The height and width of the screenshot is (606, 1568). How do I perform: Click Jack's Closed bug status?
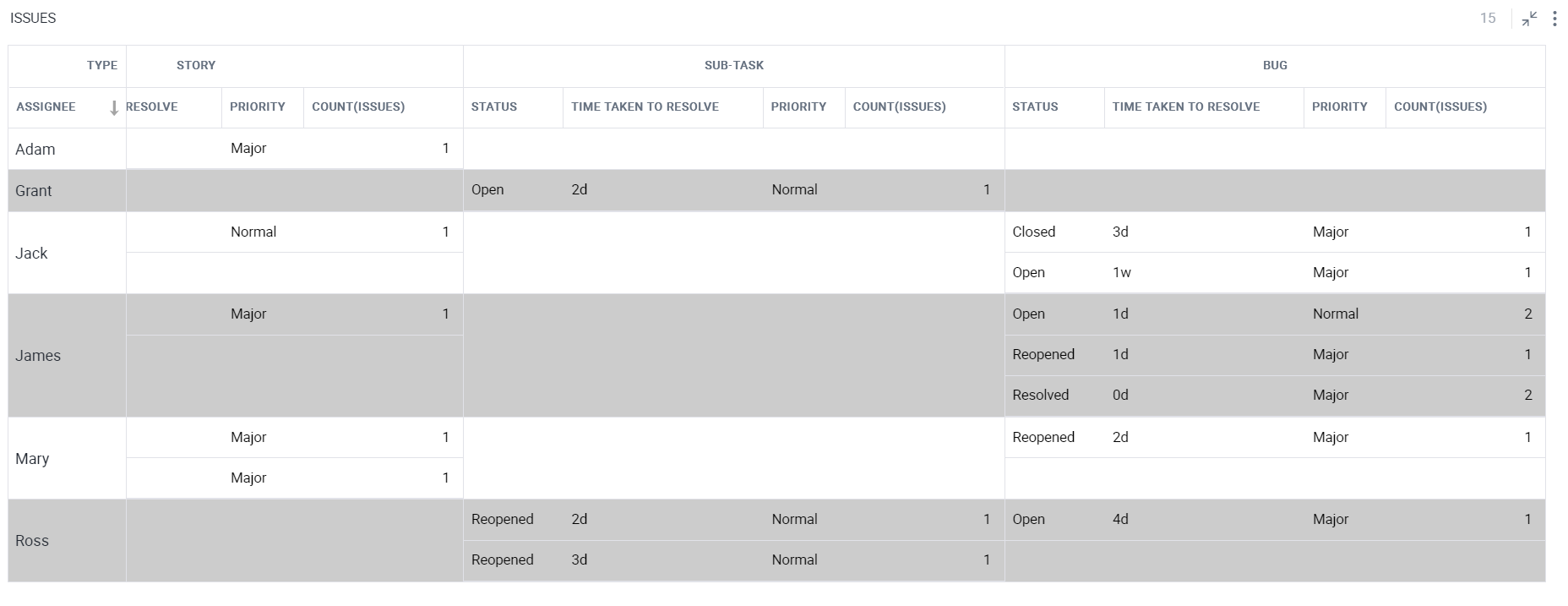1034,232
